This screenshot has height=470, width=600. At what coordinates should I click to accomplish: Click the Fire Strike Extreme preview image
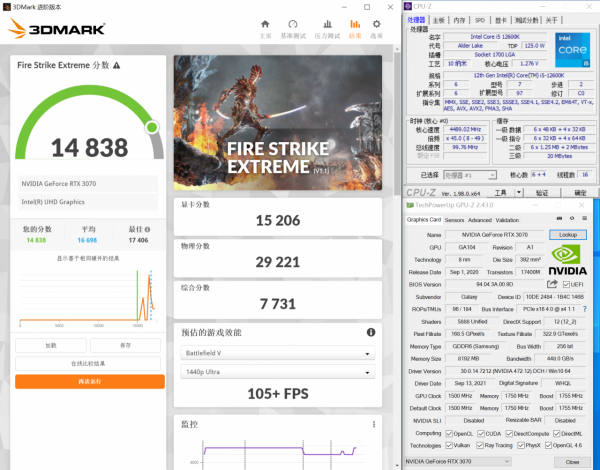278,122
